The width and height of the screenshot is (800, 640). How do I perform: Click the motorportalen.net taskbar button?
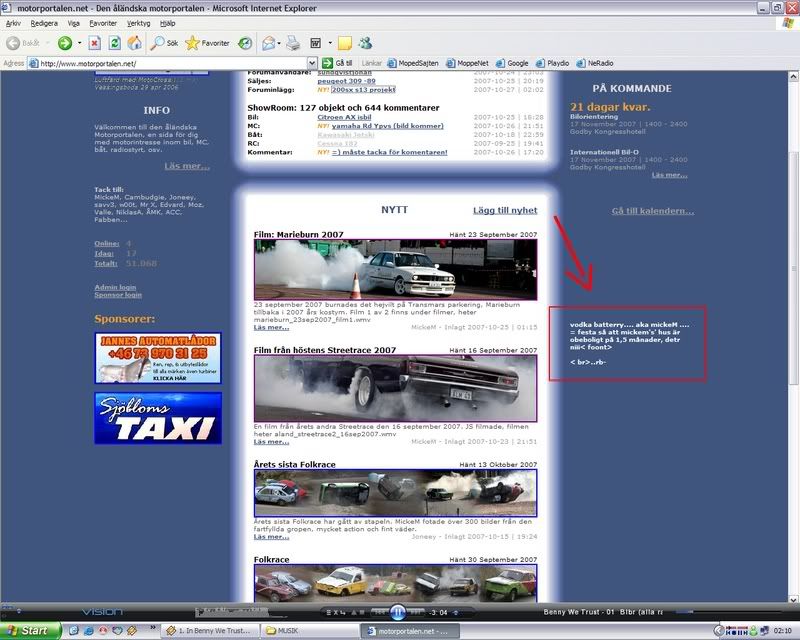(x=410, y=631)
